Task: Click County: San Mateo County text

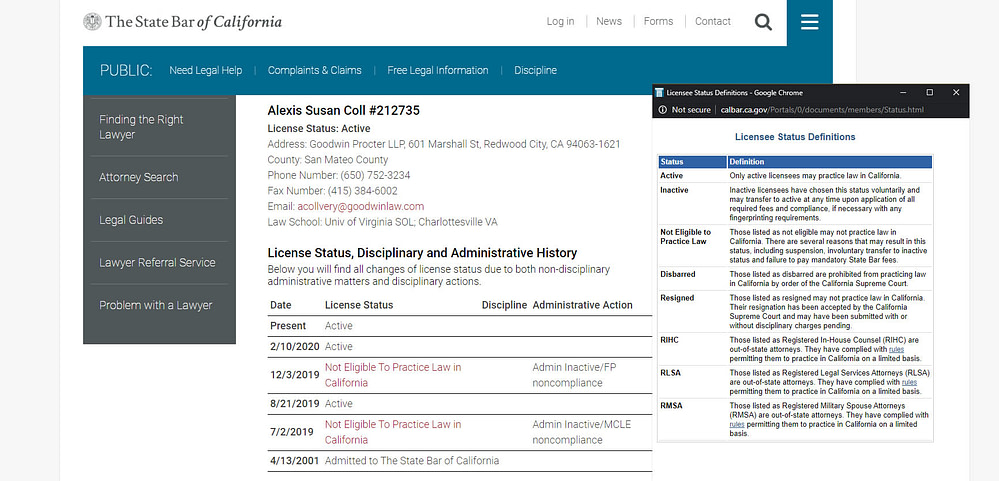Action: point(327,160)
